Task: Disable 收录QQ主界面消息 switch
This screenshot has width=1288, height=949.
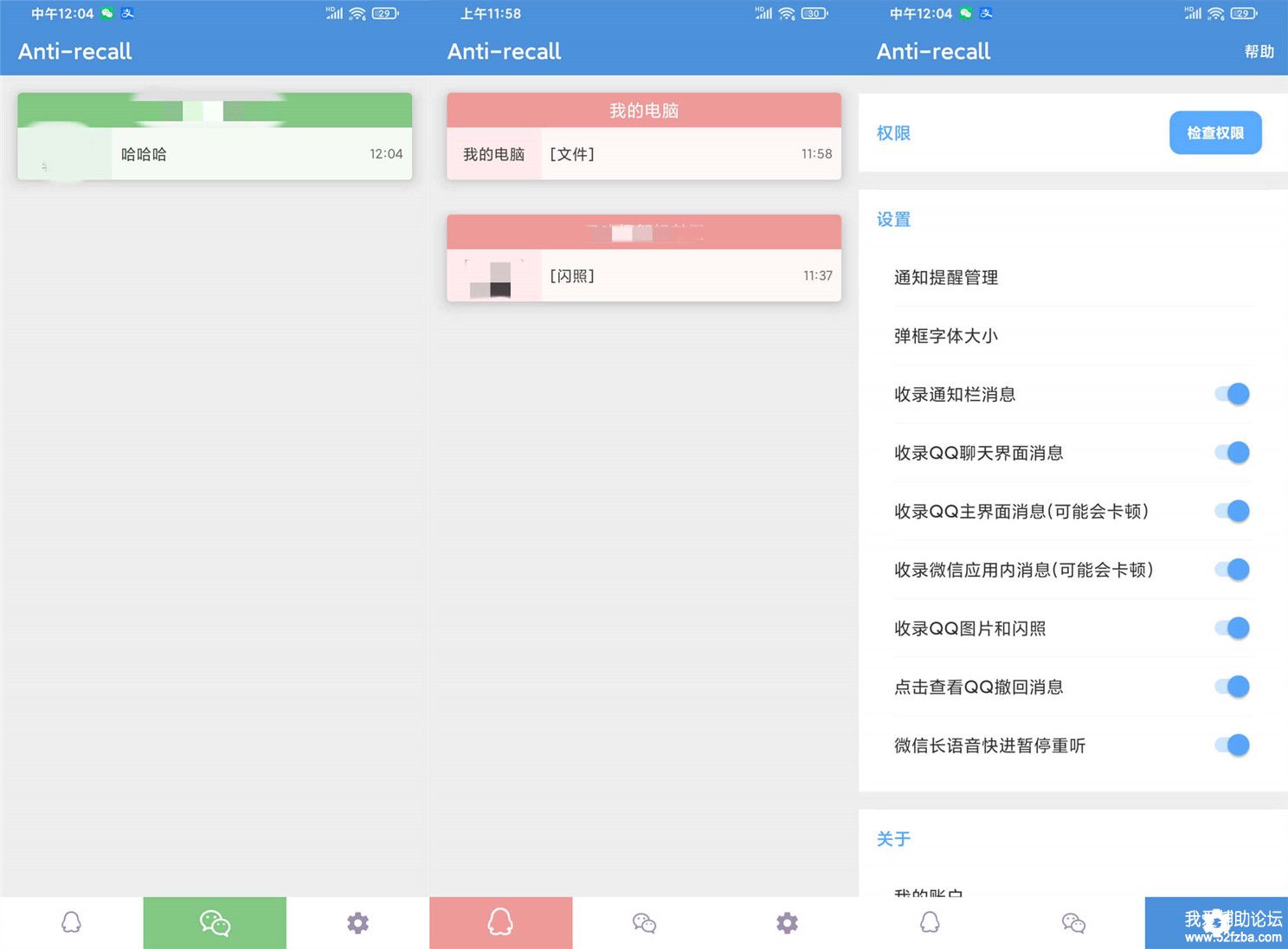Action: click(x=1233, y=511)
